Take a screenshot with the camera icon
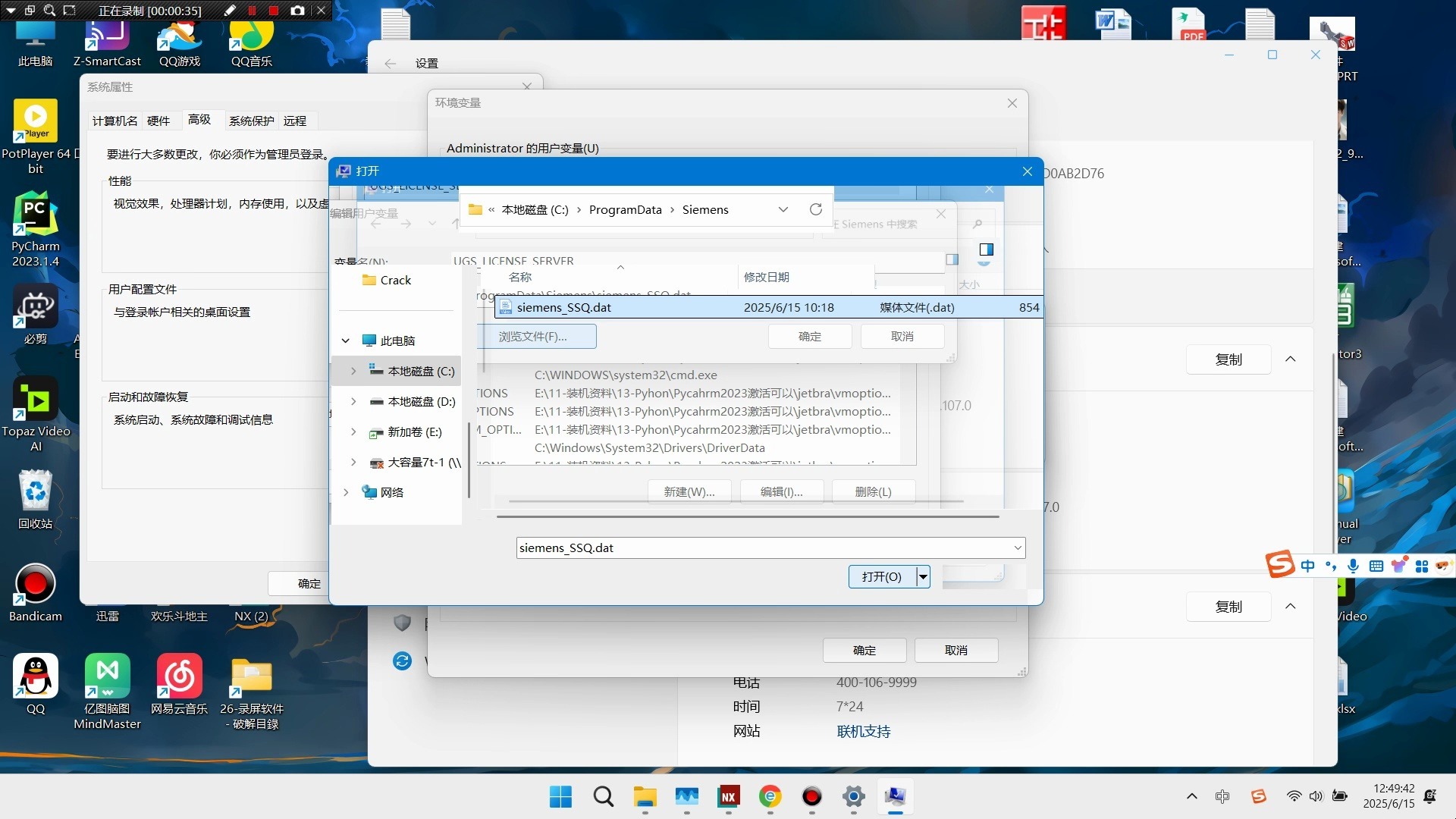Viewport: 1456px width, 819px height. pyautogui.click(x=297, y=11)
